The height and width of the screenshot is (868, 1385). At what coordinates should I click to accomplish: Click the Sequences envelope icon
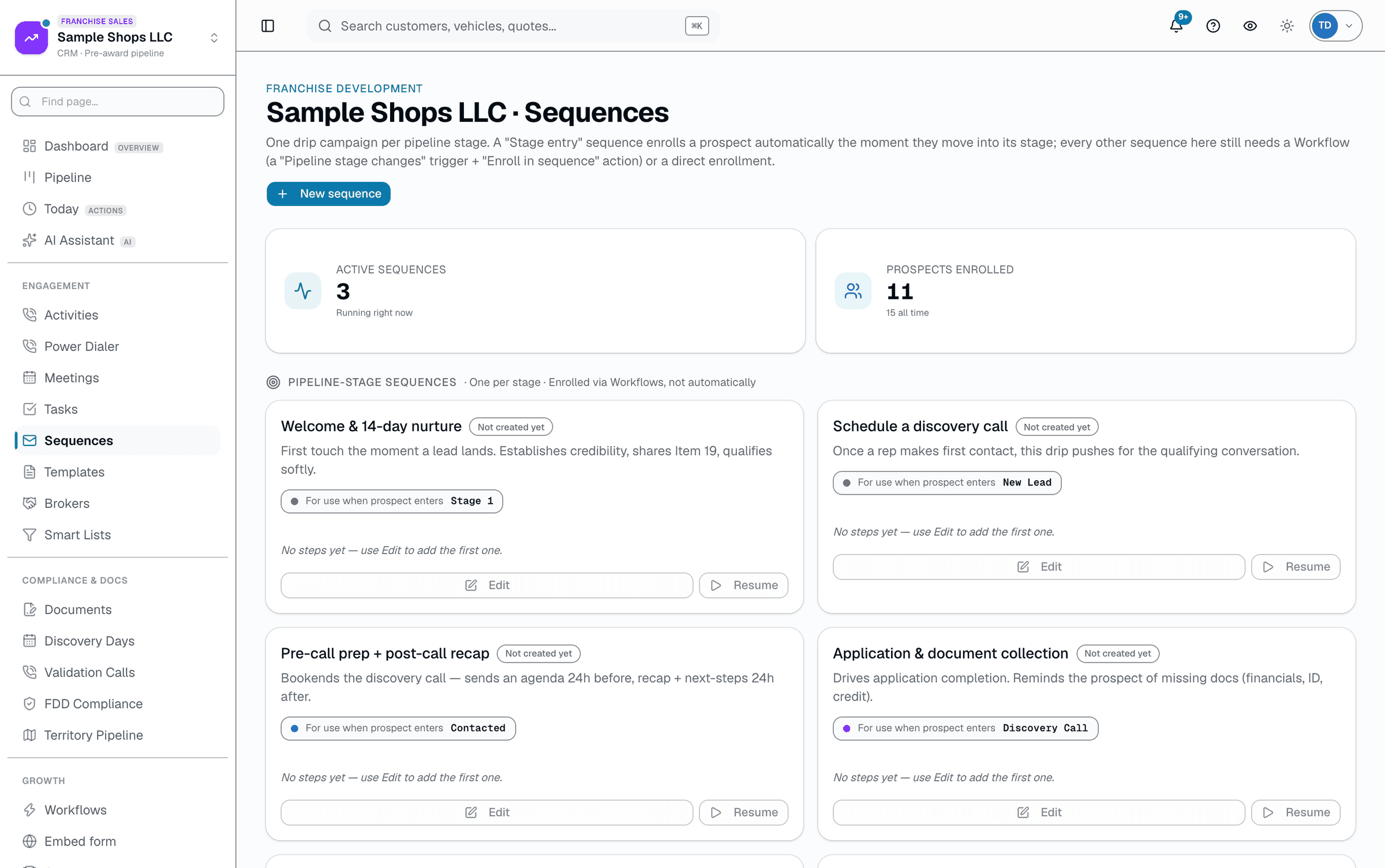point(29,440)
